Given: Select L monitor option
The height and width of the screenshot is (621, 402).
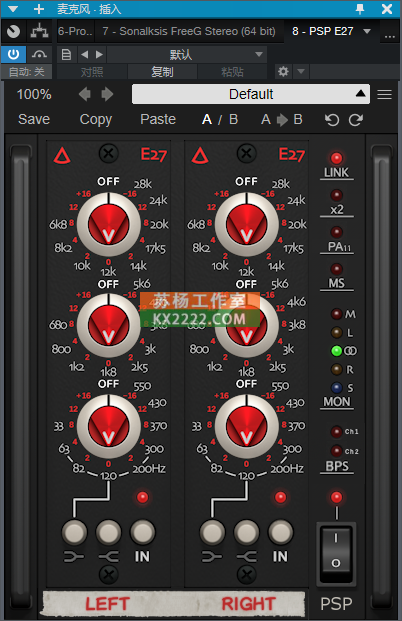Looking at the screenshot, I should click(336, 332).
